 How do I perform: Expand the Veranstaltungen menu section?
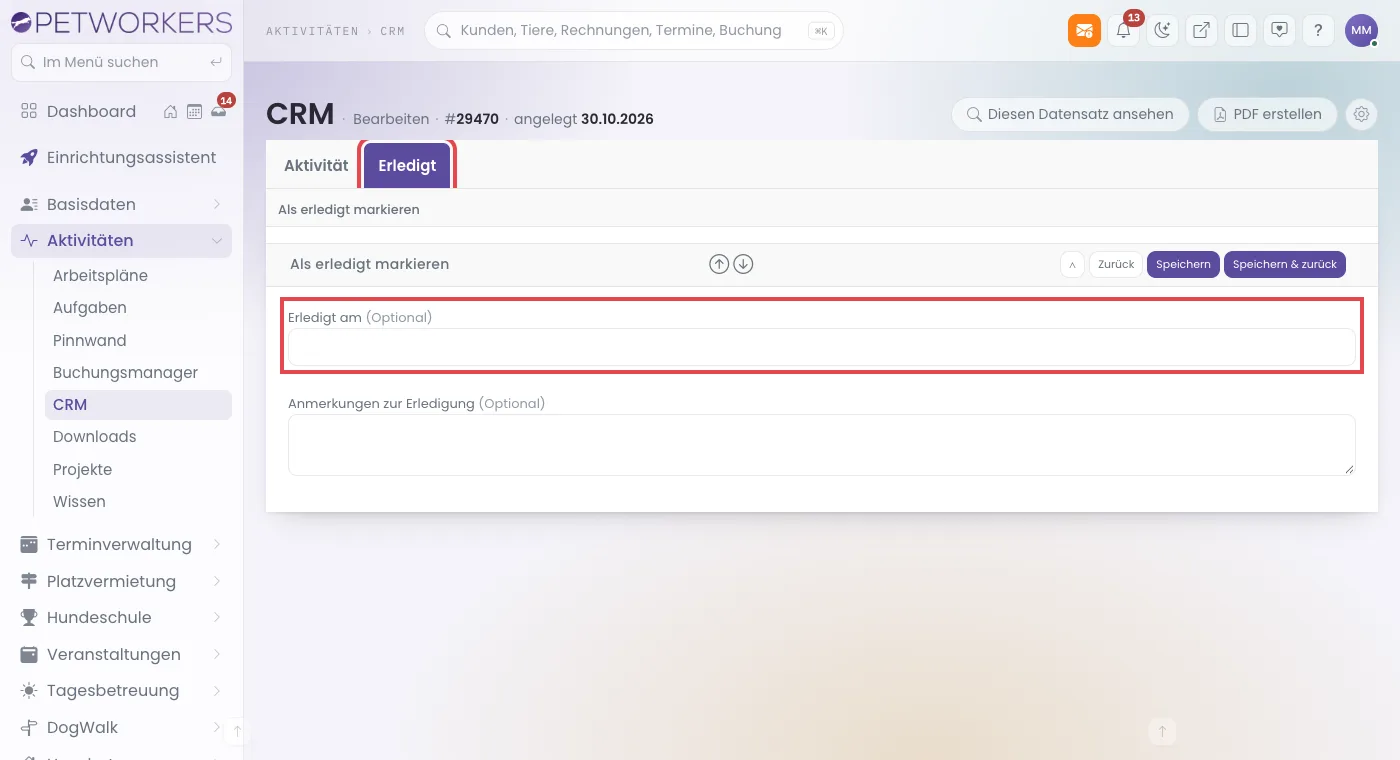pos(121,654)
